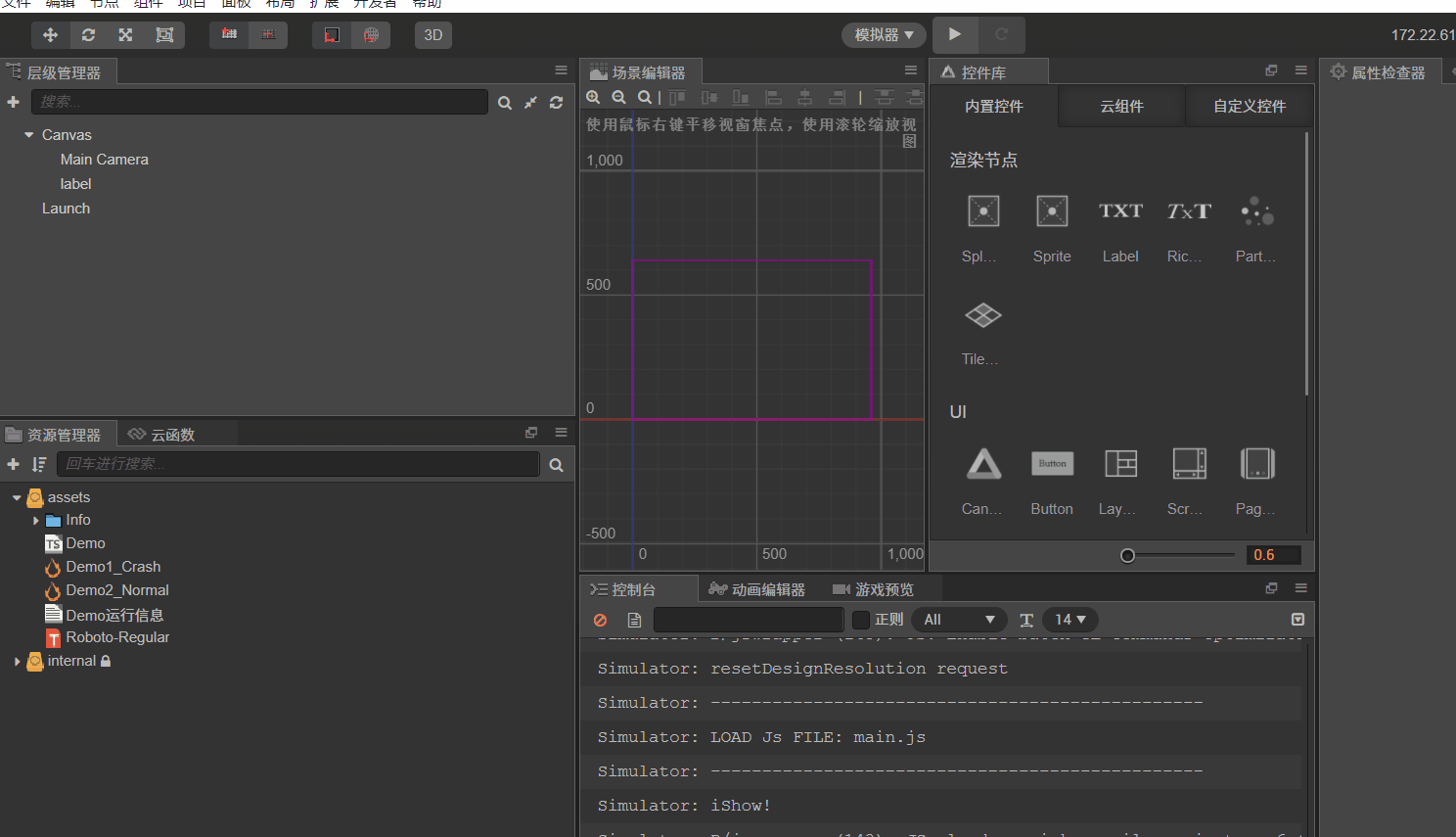Open the 云组件 tab in control library
The width and height of the screenshot is (1456, 837).
pyautogui.click(x=1121, y=106)
